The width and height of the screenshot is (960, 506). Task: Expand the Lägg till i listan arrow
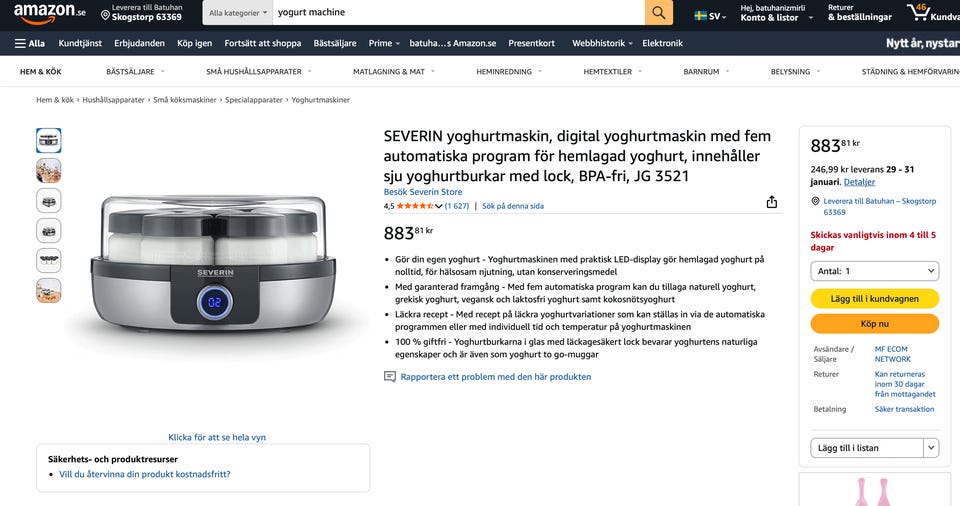pyautogui.click(x=931, y=448)
